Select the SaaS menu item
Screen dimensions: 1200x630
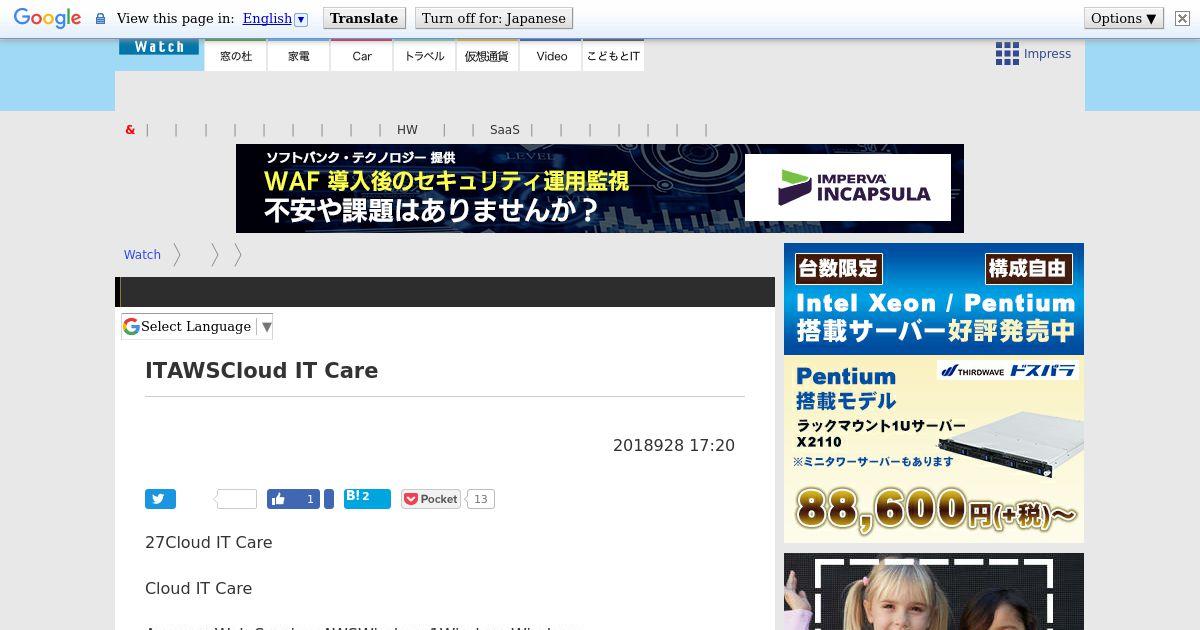pyautogui.click(x=505, y=130)
